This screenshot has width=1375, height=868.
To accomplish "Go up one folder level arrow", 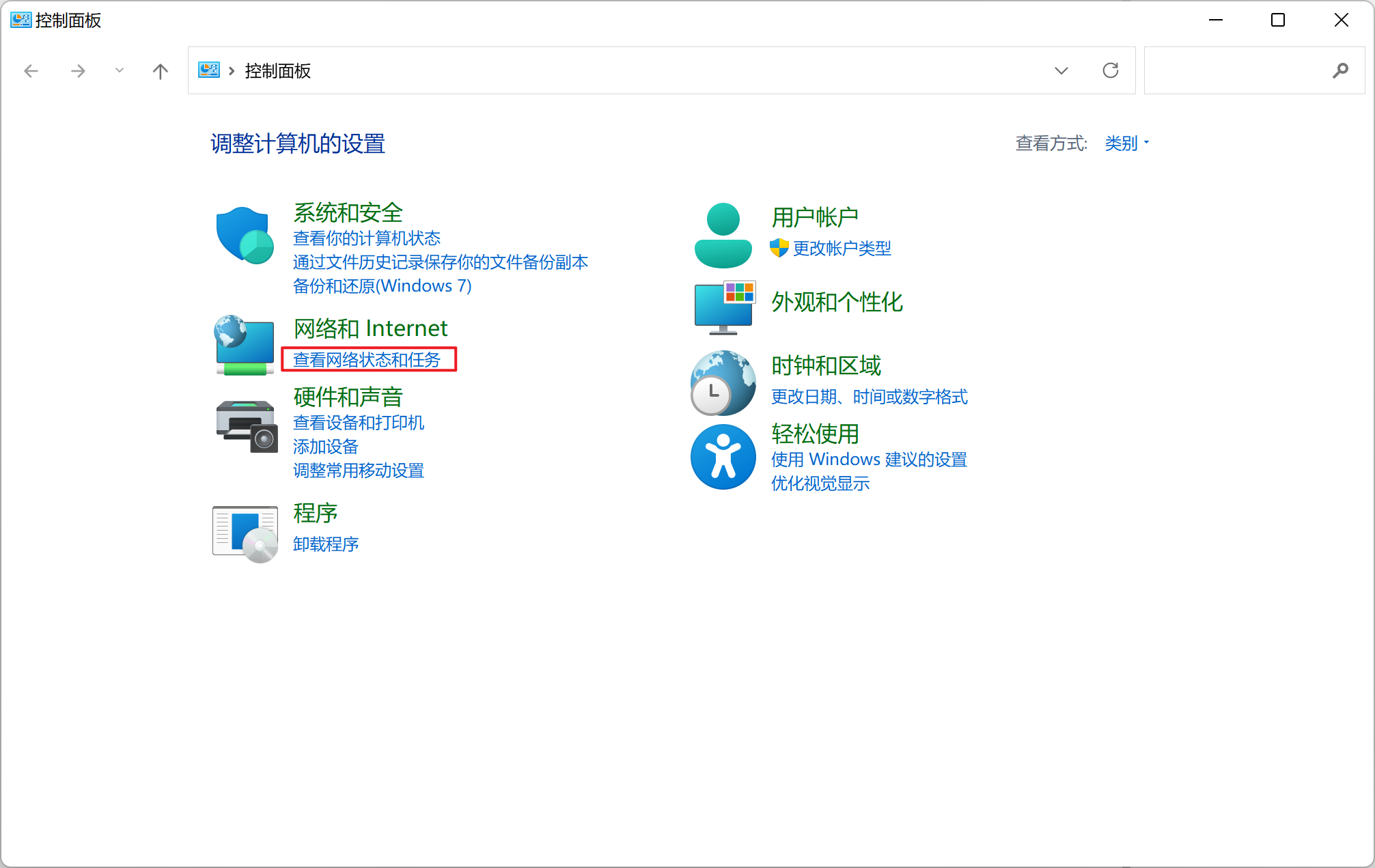I will [161, 71].
